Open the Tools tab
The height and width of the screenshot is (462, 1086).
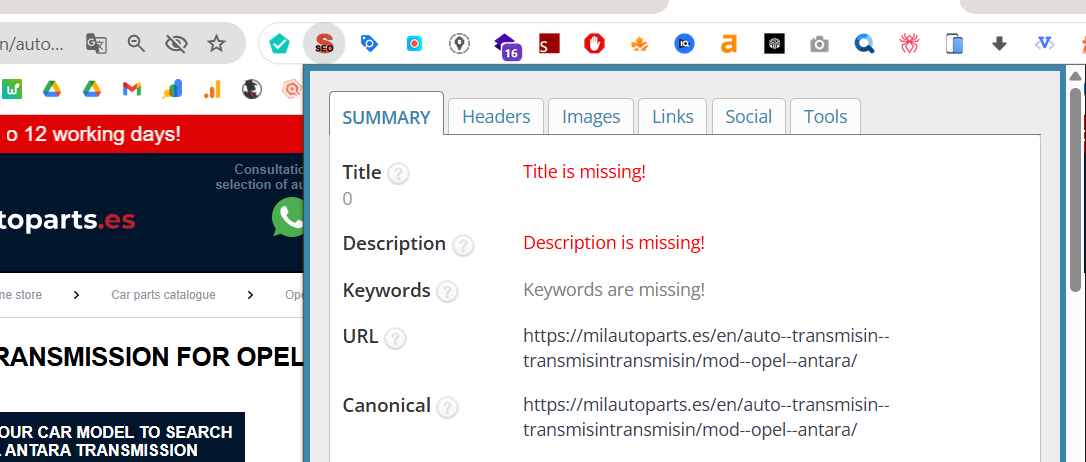point(825,117)
